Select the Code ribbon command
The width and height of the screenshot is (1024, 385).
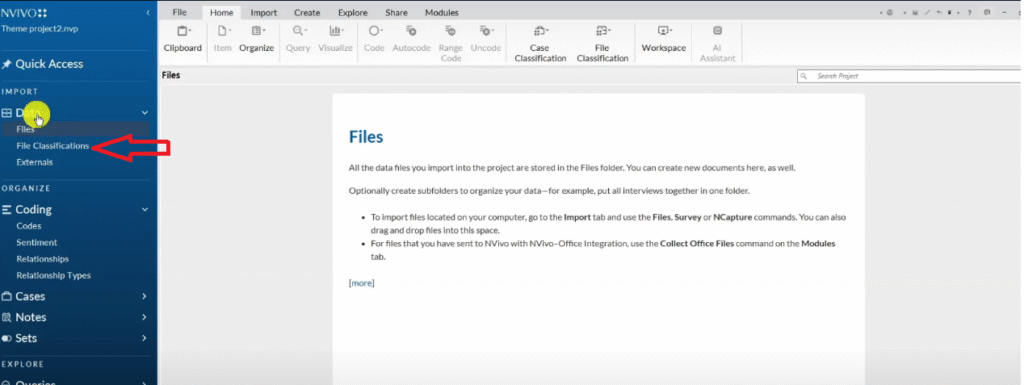click(374, 39)
